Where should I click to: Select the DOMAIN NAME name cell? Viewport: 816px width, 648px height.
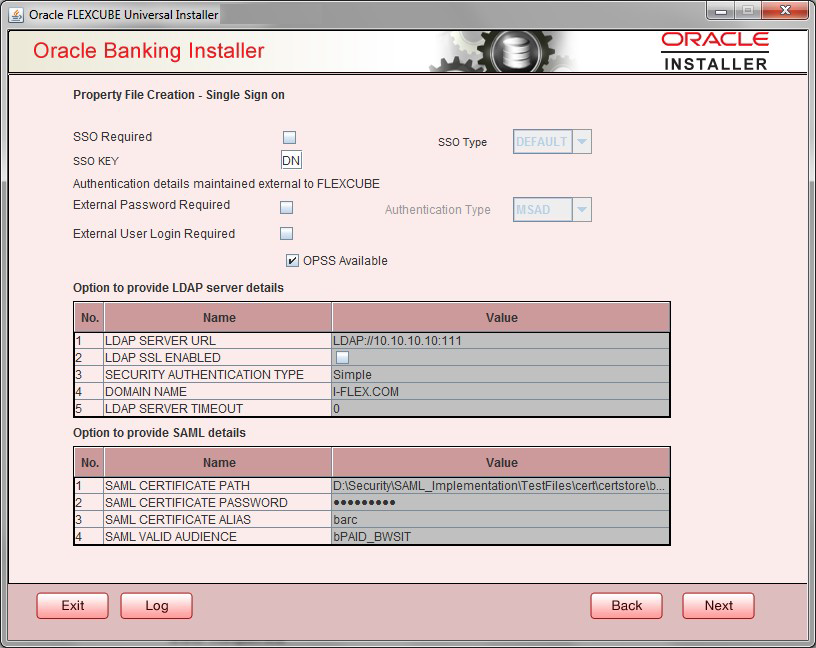(218, 391)
